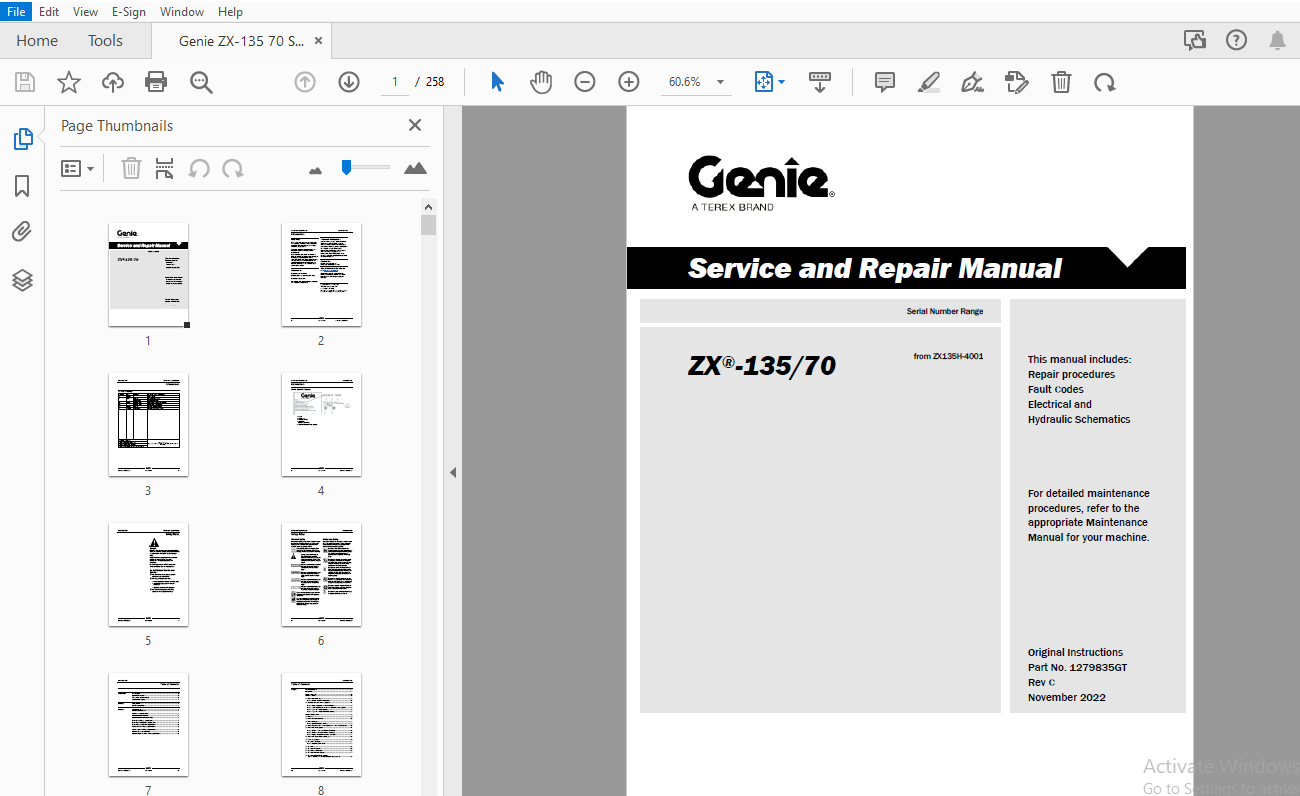Open the Find text magnifier tool

[x=201, y=82]
